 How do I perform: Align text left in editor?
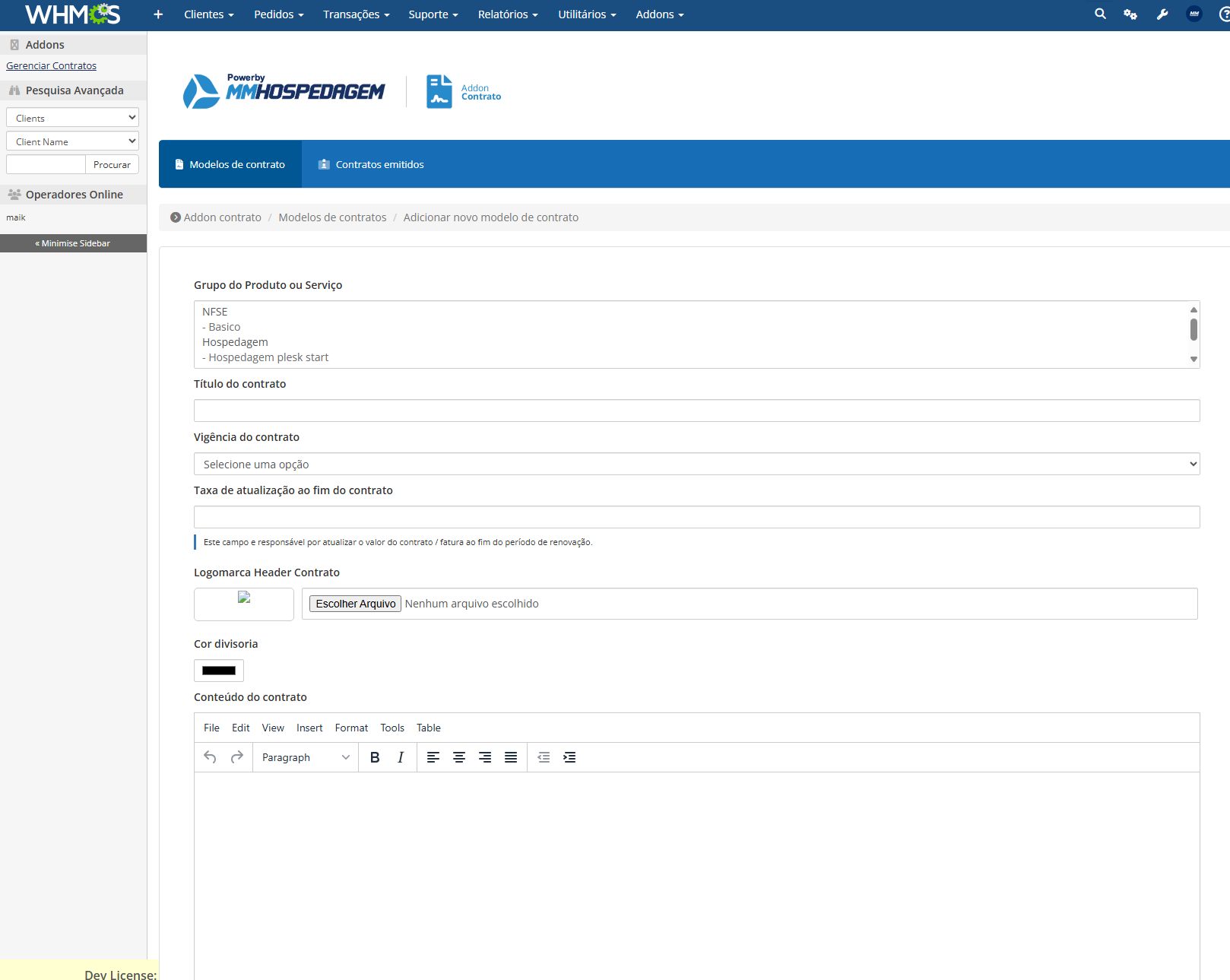point(433,757)
